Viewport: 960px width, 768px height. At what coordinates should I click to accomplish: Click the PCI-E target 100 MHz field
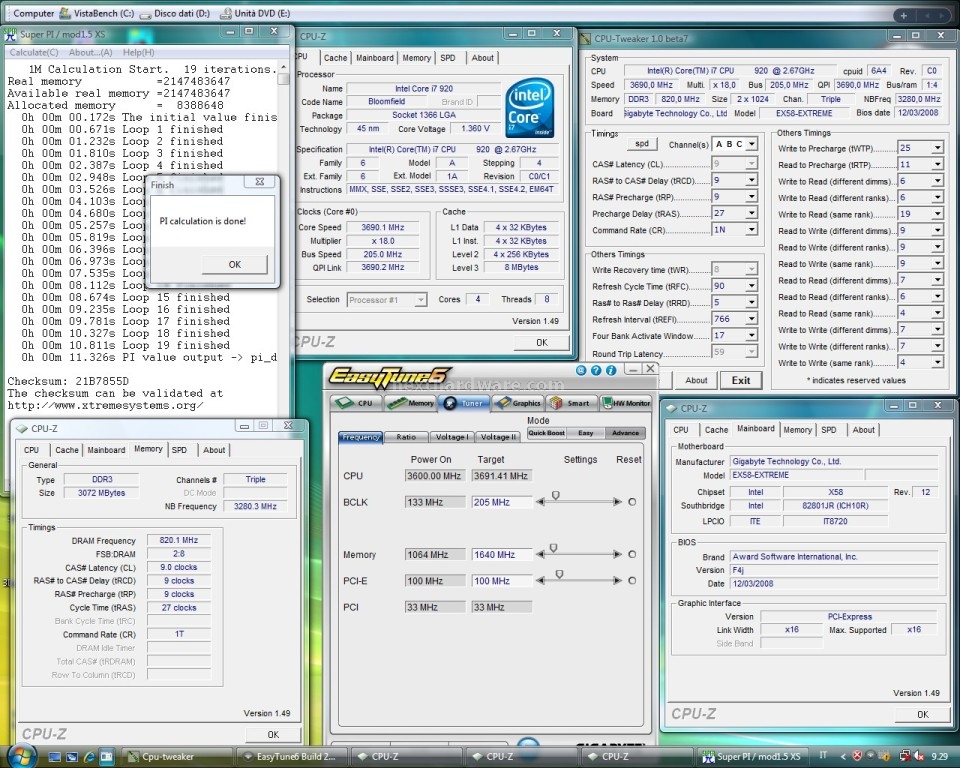point(501,581)
